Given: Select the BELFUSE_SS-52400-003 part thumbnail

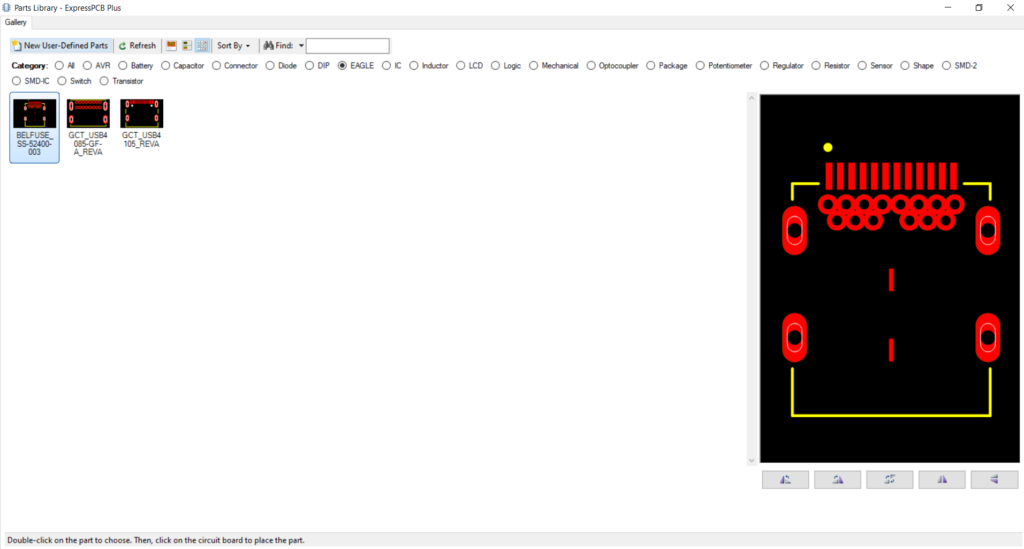Looking at the screenshot, I should coord(35,127).
